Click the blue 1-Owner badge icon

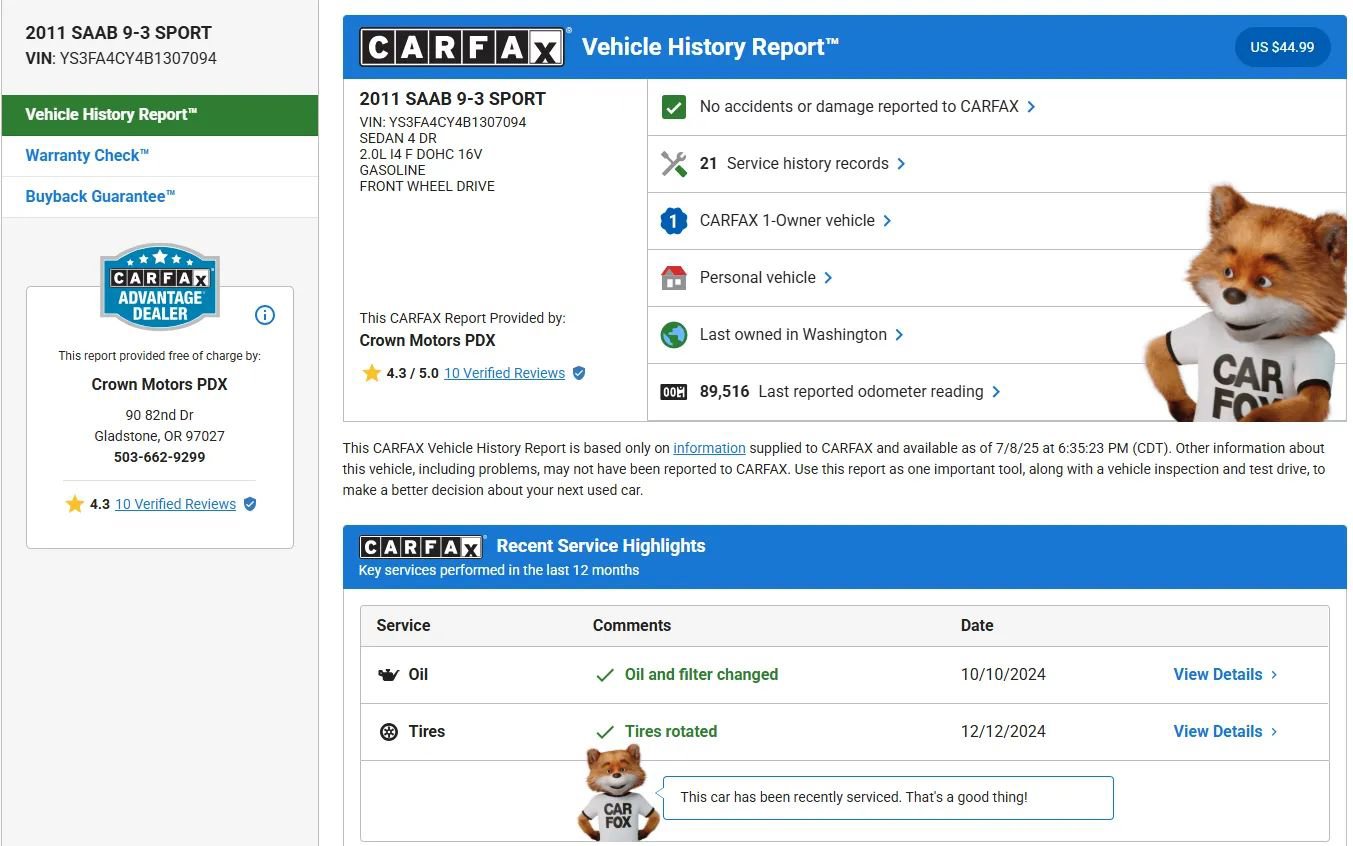point(674,221)
